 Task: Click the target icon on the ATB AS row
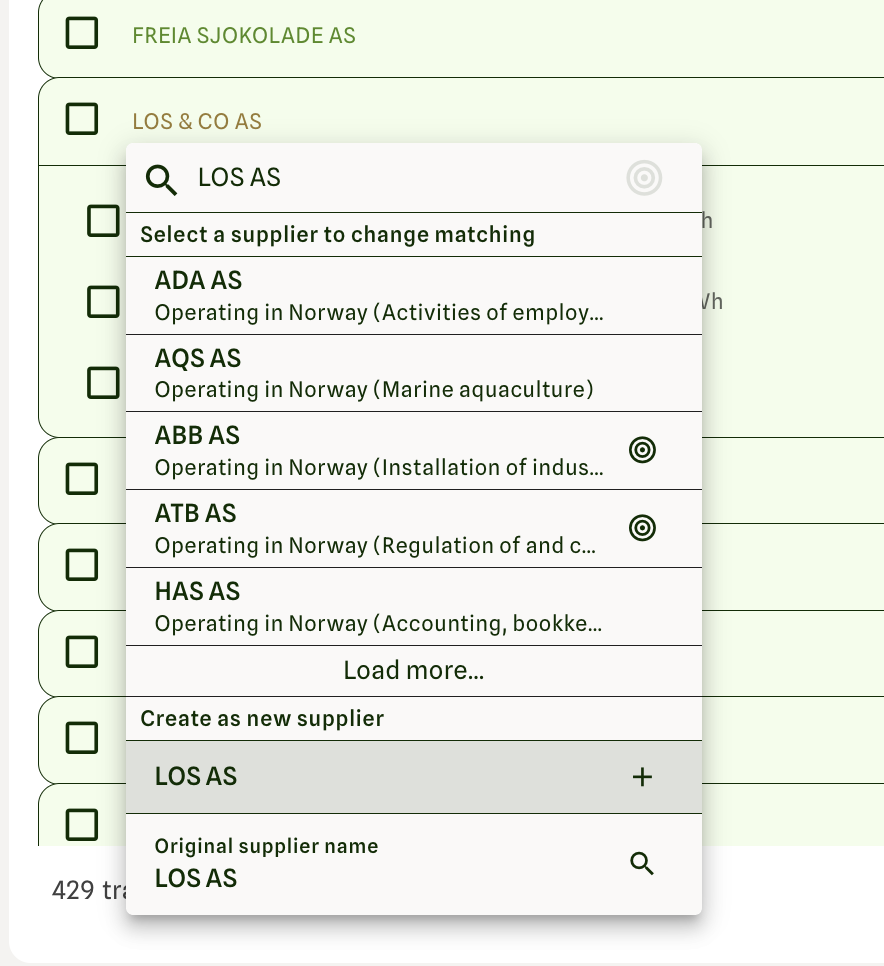[642, 528]
